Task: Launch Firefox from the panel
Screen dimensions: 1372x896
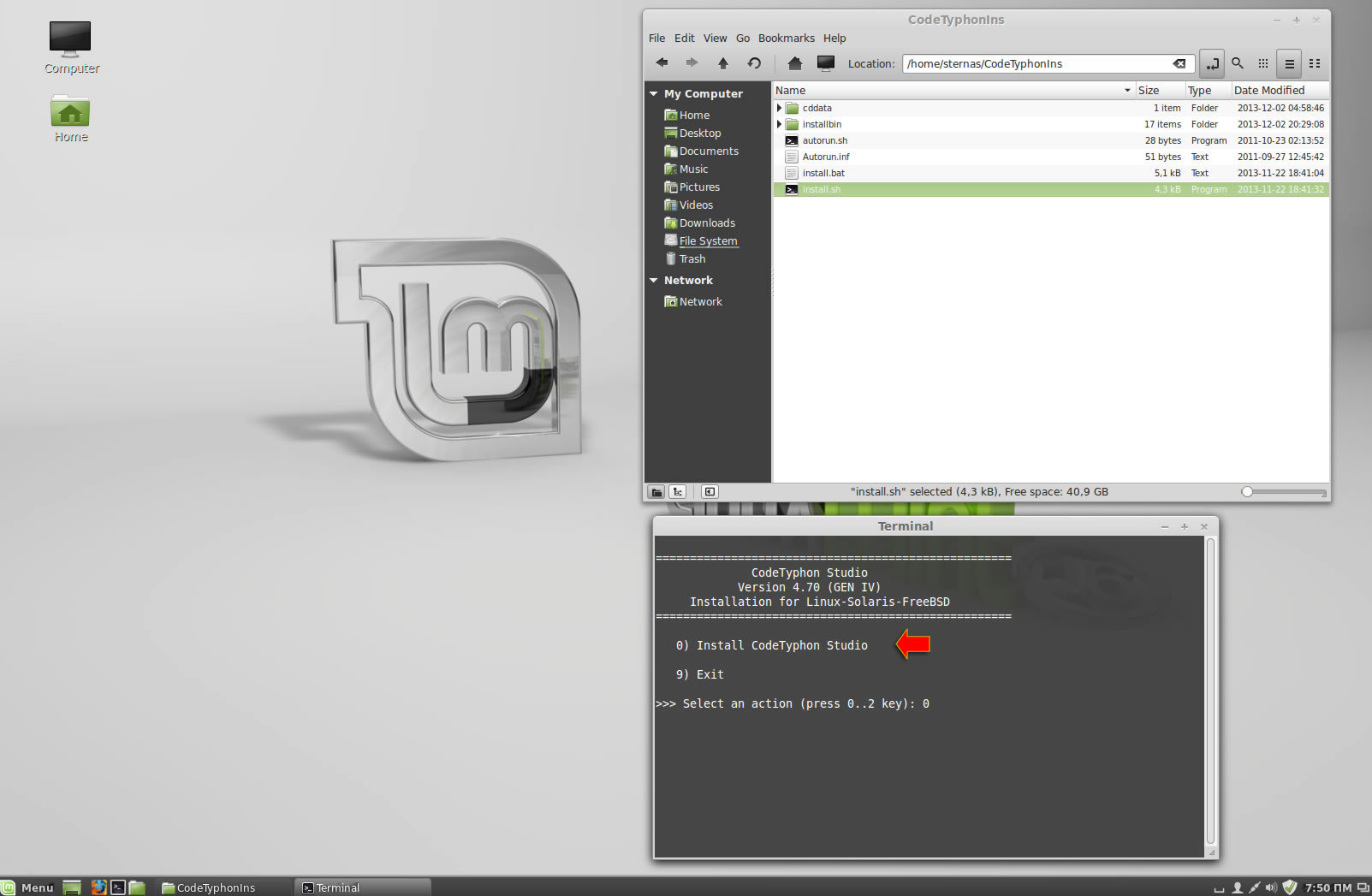Action: coord(98,887)
